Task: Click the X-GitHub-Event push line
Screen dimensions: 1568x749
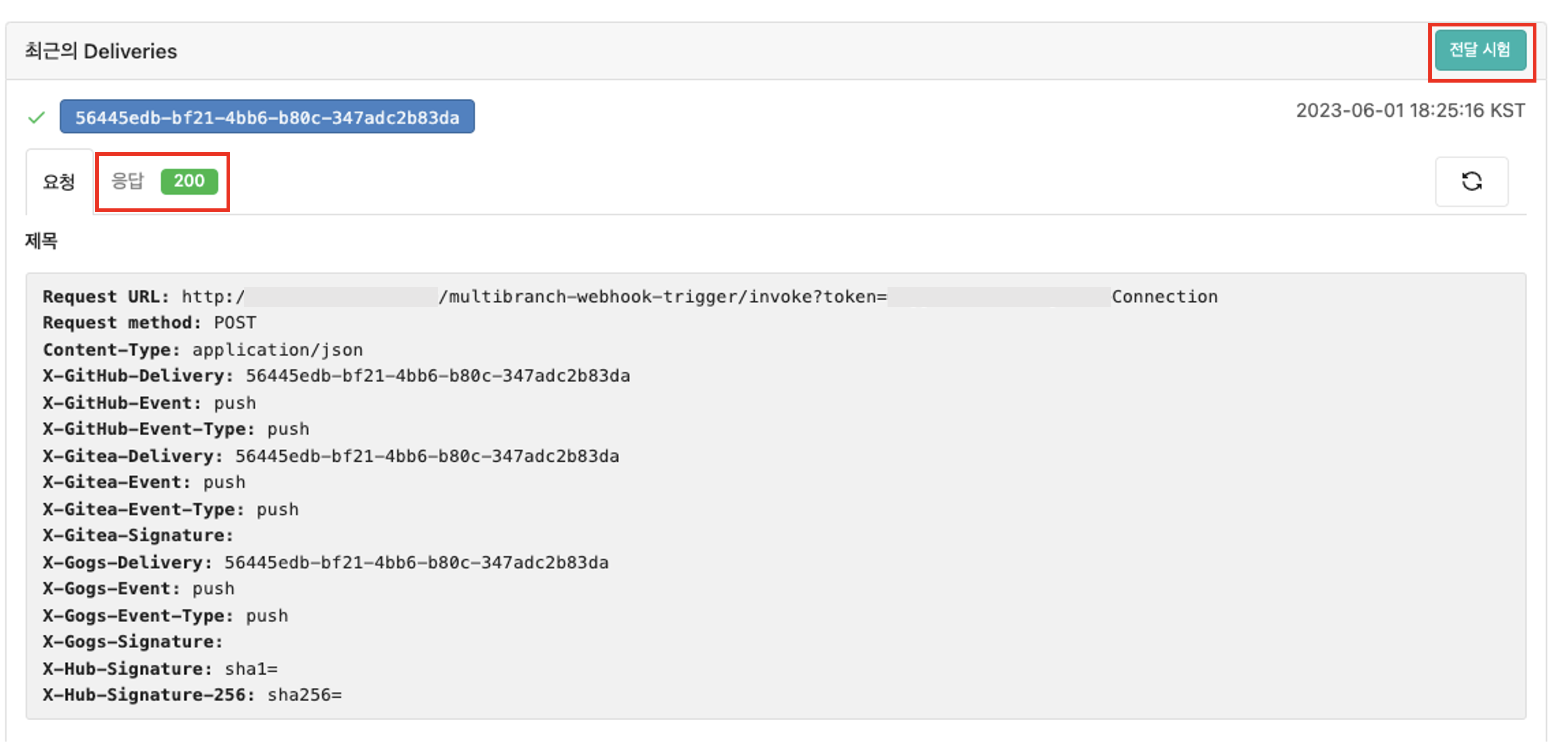Action: click(x=150, y=403)
